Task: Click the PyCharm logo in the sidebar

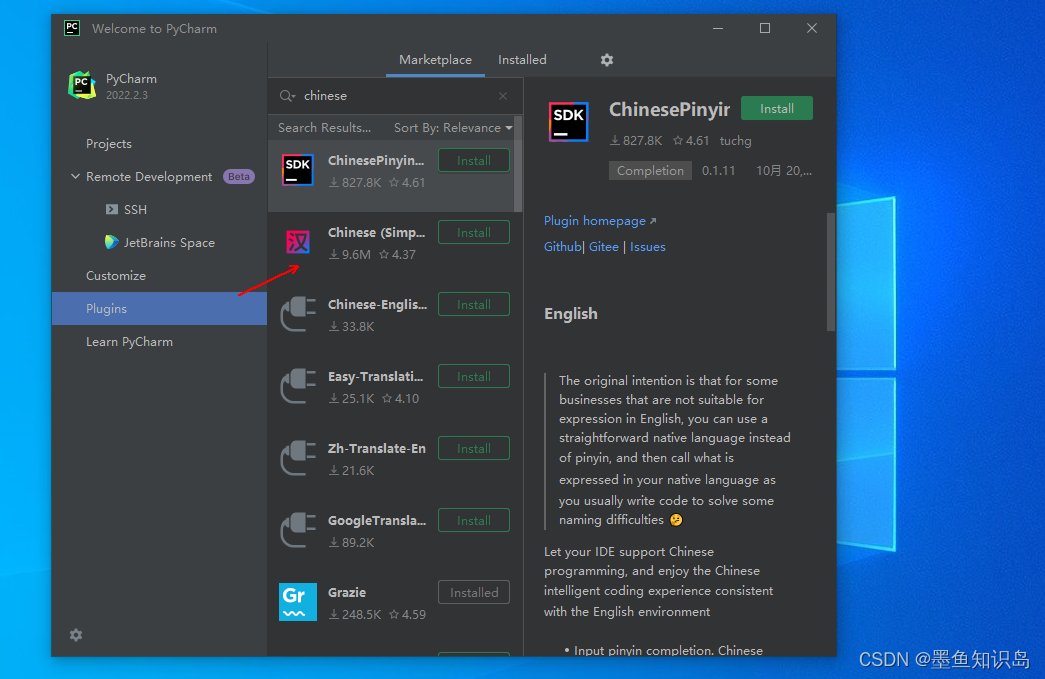Action: (x=82, y=85)
